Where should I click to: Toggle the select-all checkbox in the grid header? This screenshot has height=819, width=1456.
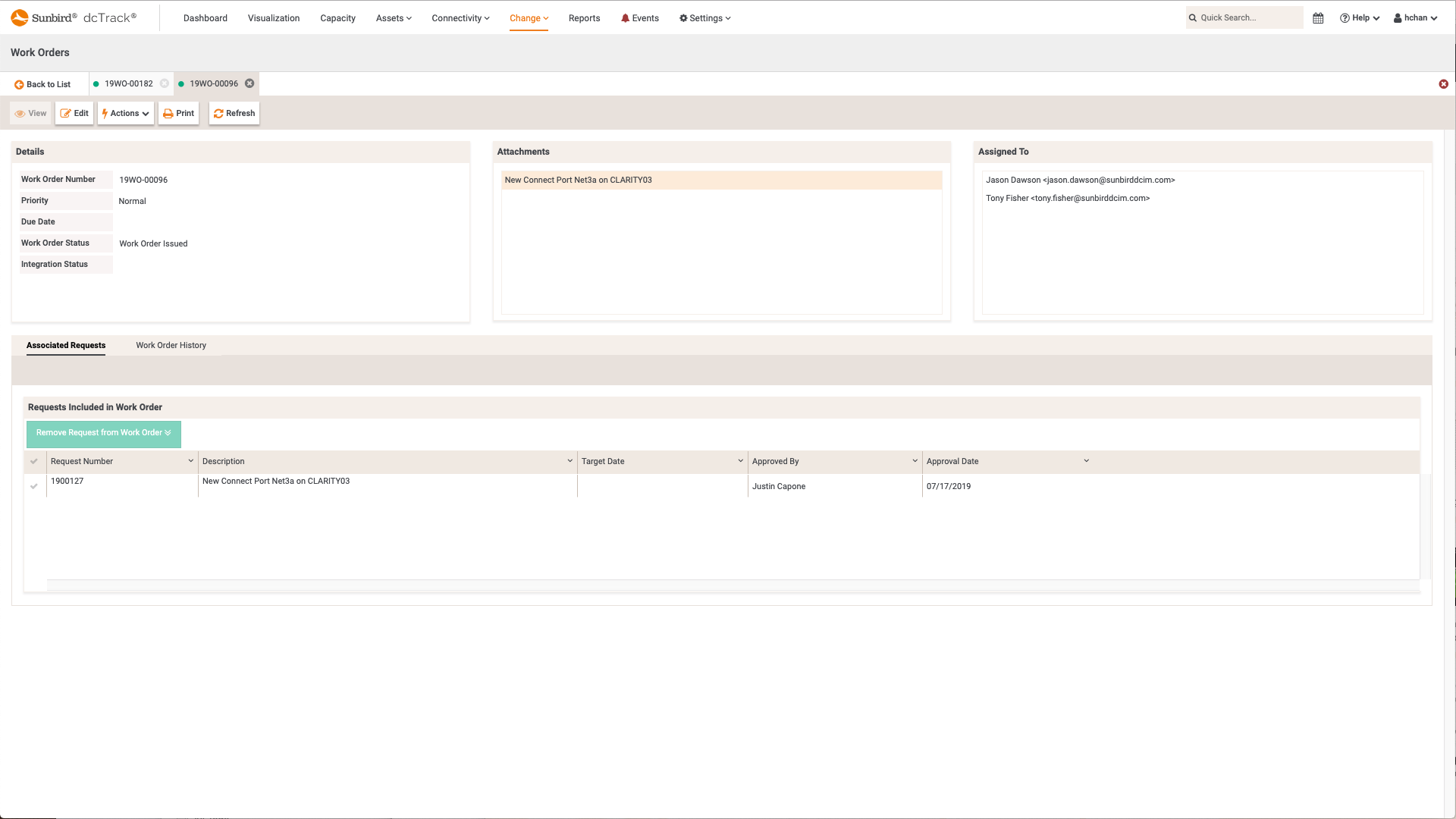(35, 461)
